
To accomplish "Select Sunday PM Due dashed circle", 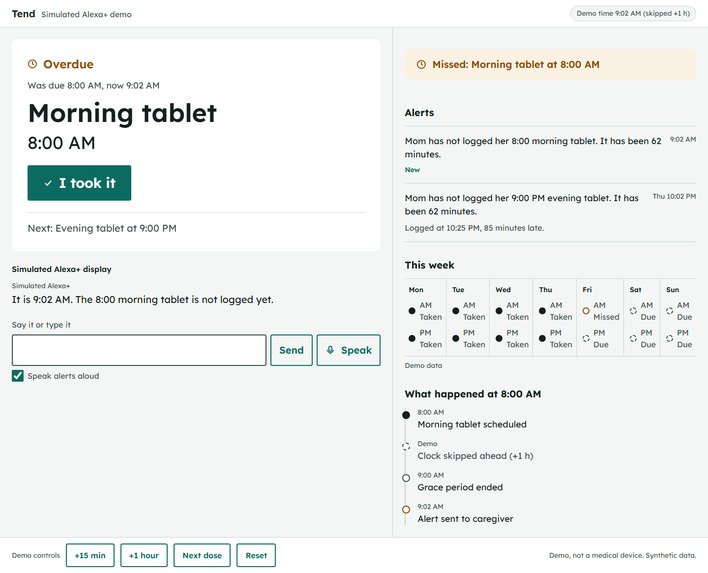I will pyautogui.click(x=670, y=338).
